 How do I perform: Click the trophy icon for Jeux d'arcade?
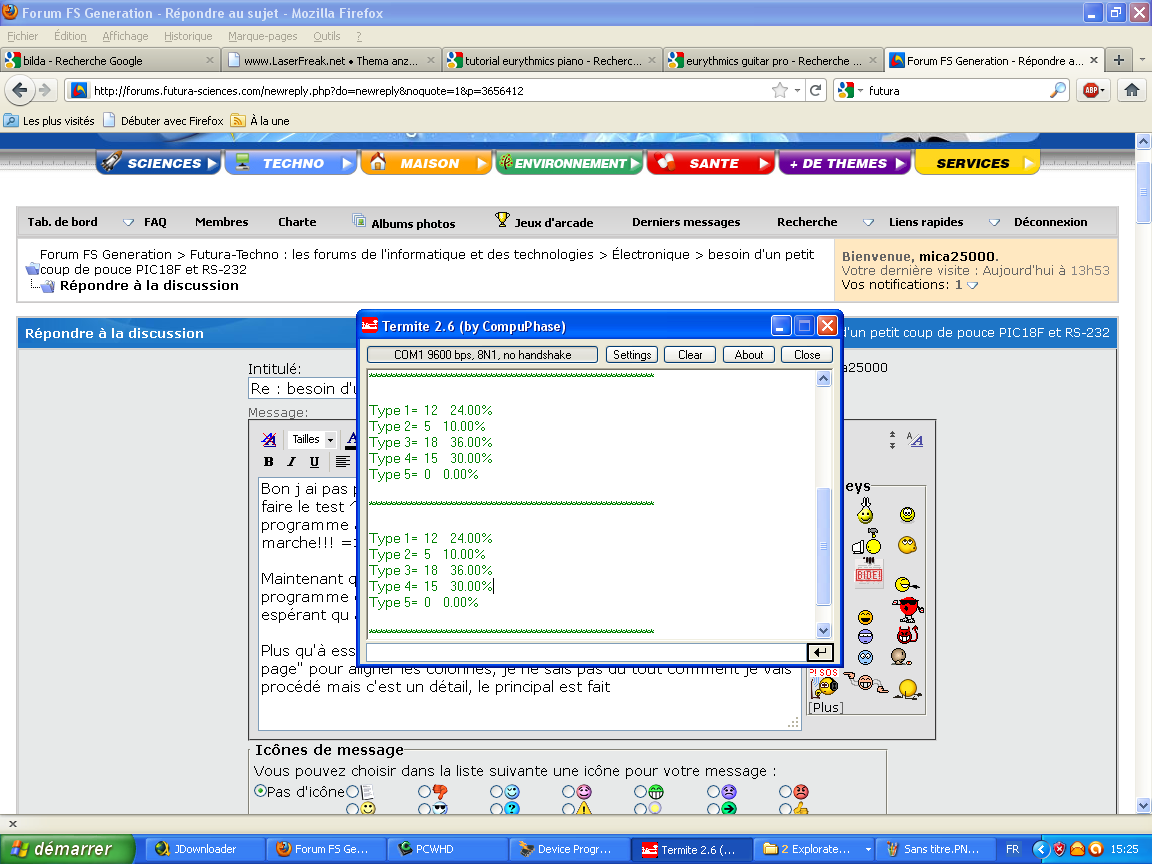tap(502, 219)
